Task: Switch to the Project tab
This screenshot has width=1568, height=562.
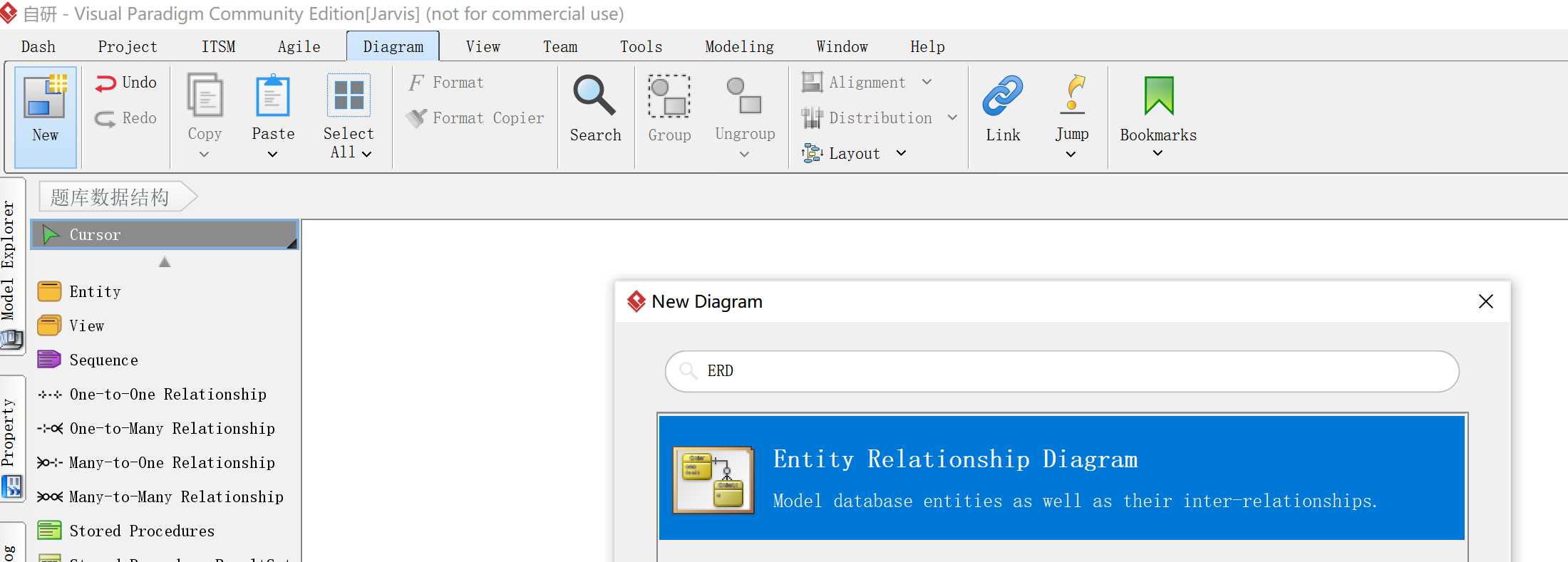Action: pyautogui.click(x=127, y=47)
